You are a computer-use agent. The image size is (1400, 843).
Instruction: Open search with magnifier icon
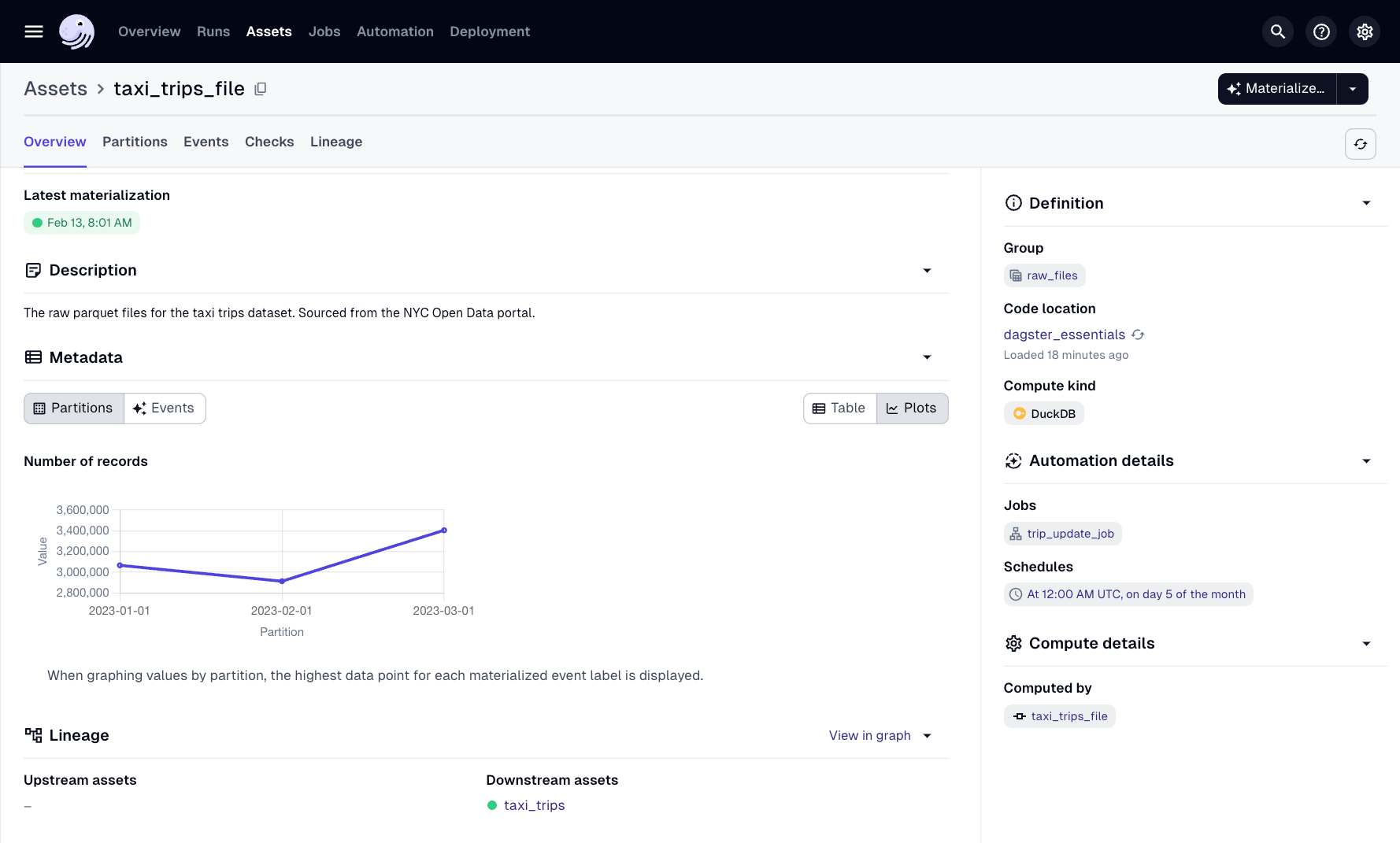point(1277,31)
